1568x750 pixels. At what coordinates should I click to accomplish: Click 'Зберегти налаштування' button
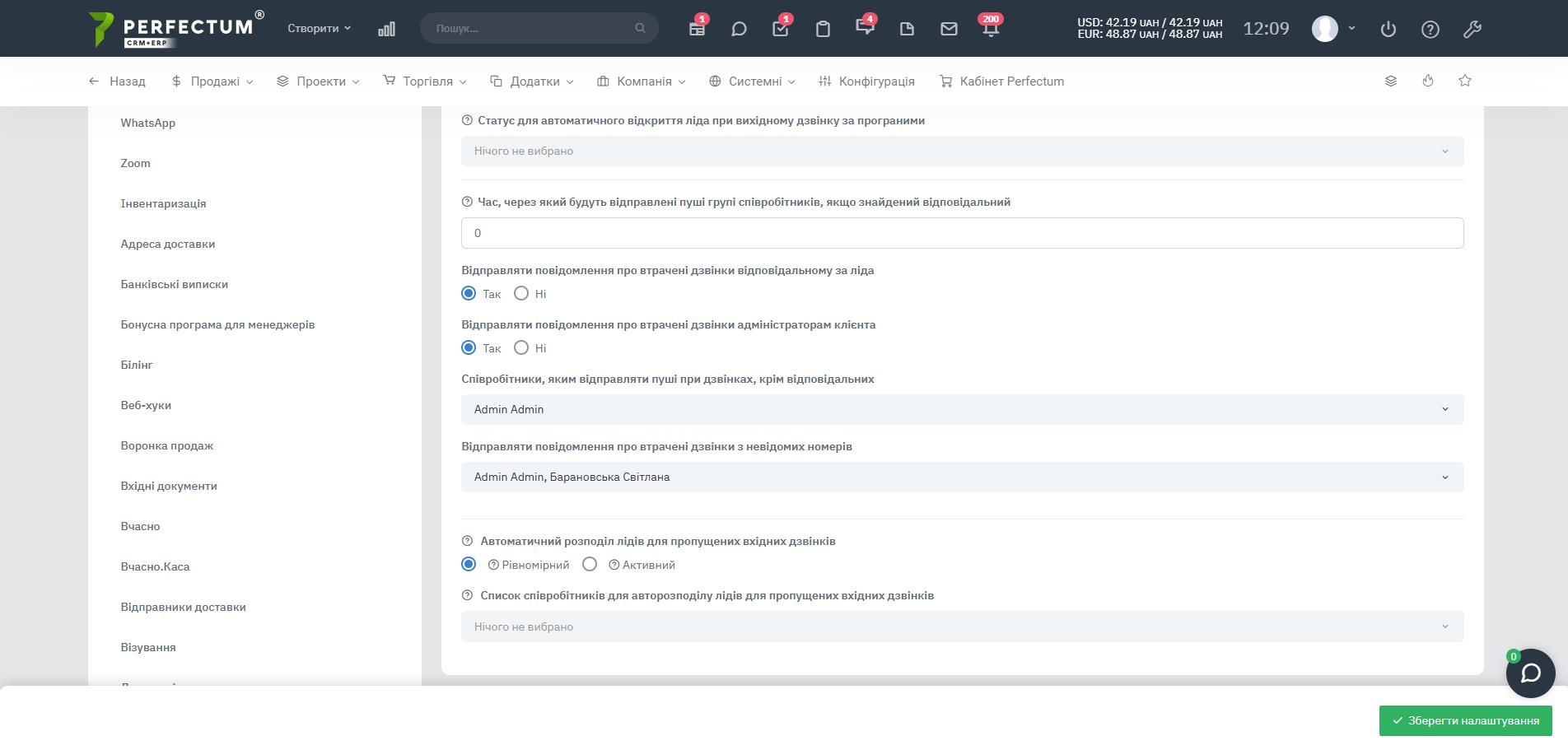(1465, 721)
